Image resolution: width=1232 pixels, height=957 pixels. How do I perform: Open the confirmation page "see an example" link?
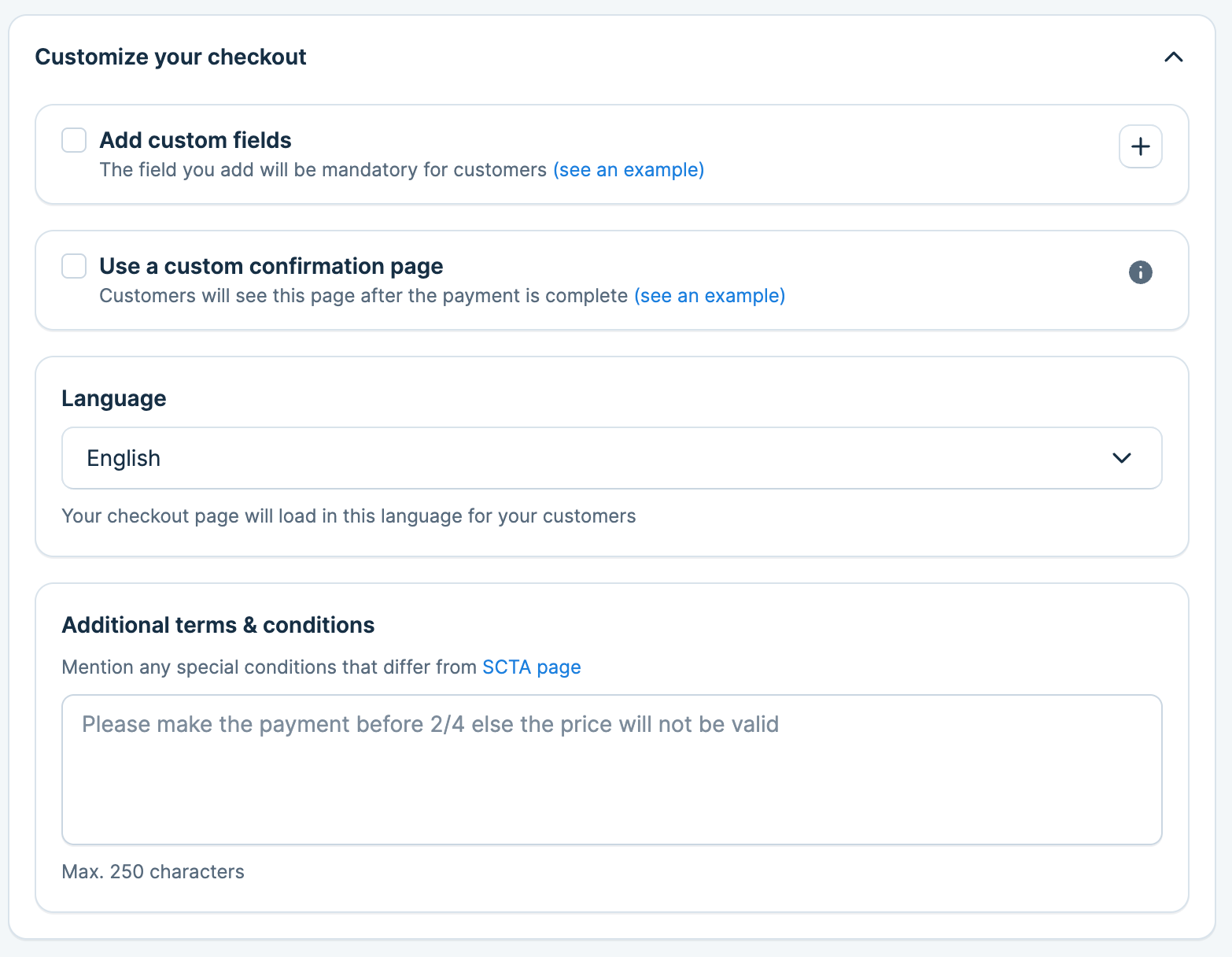710,296
